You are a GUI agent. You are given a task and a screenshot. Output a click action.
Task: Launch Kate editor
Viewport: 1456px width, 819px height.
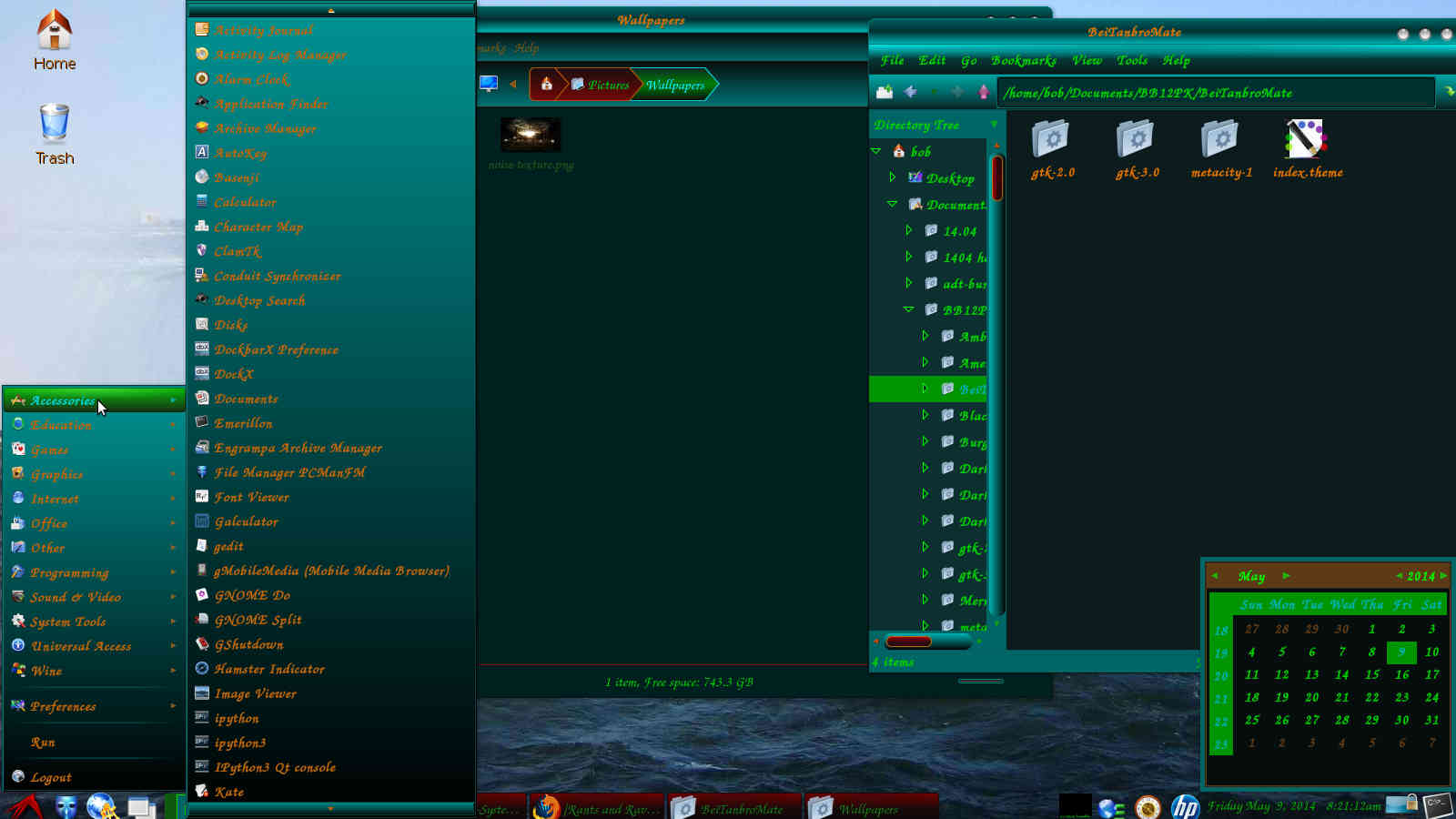pos(331,792)
